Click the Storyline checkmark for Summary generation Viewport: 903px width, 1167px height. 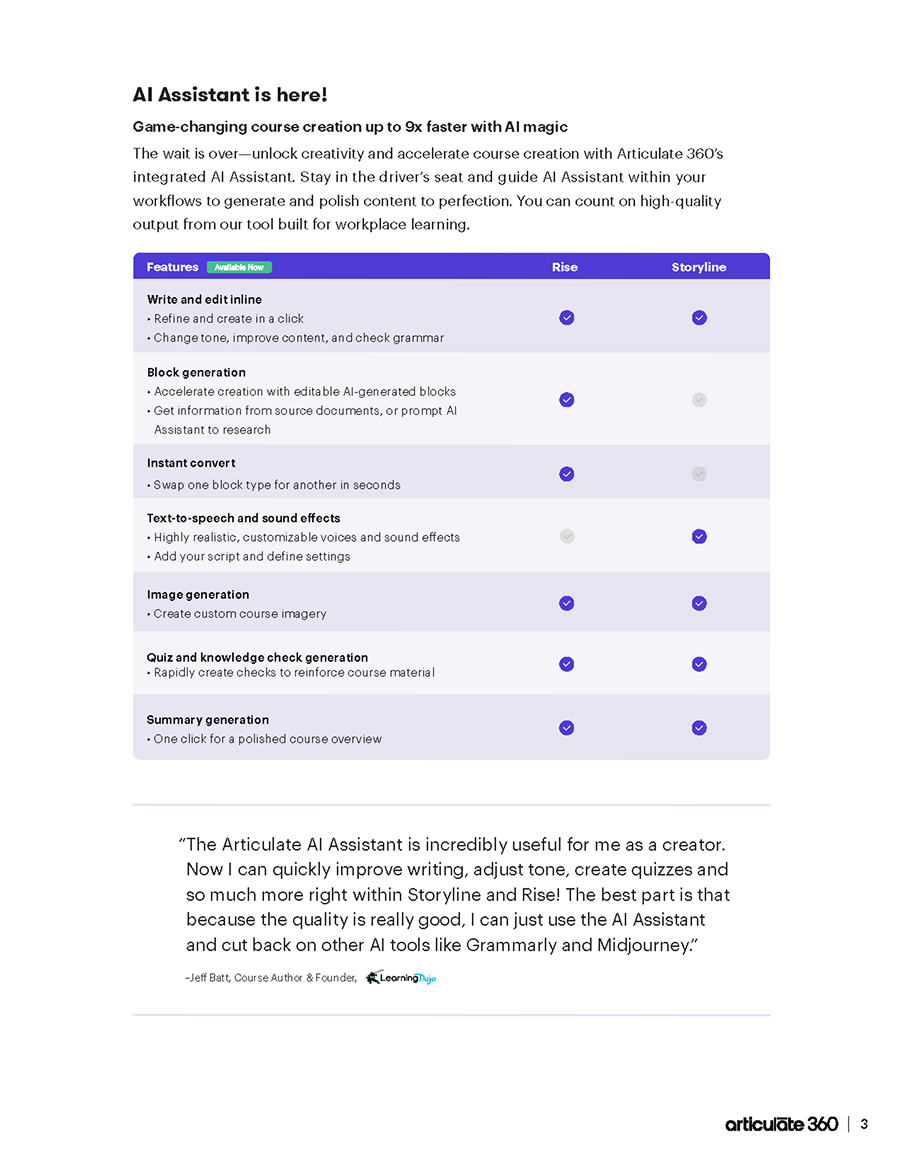point(699,728)
